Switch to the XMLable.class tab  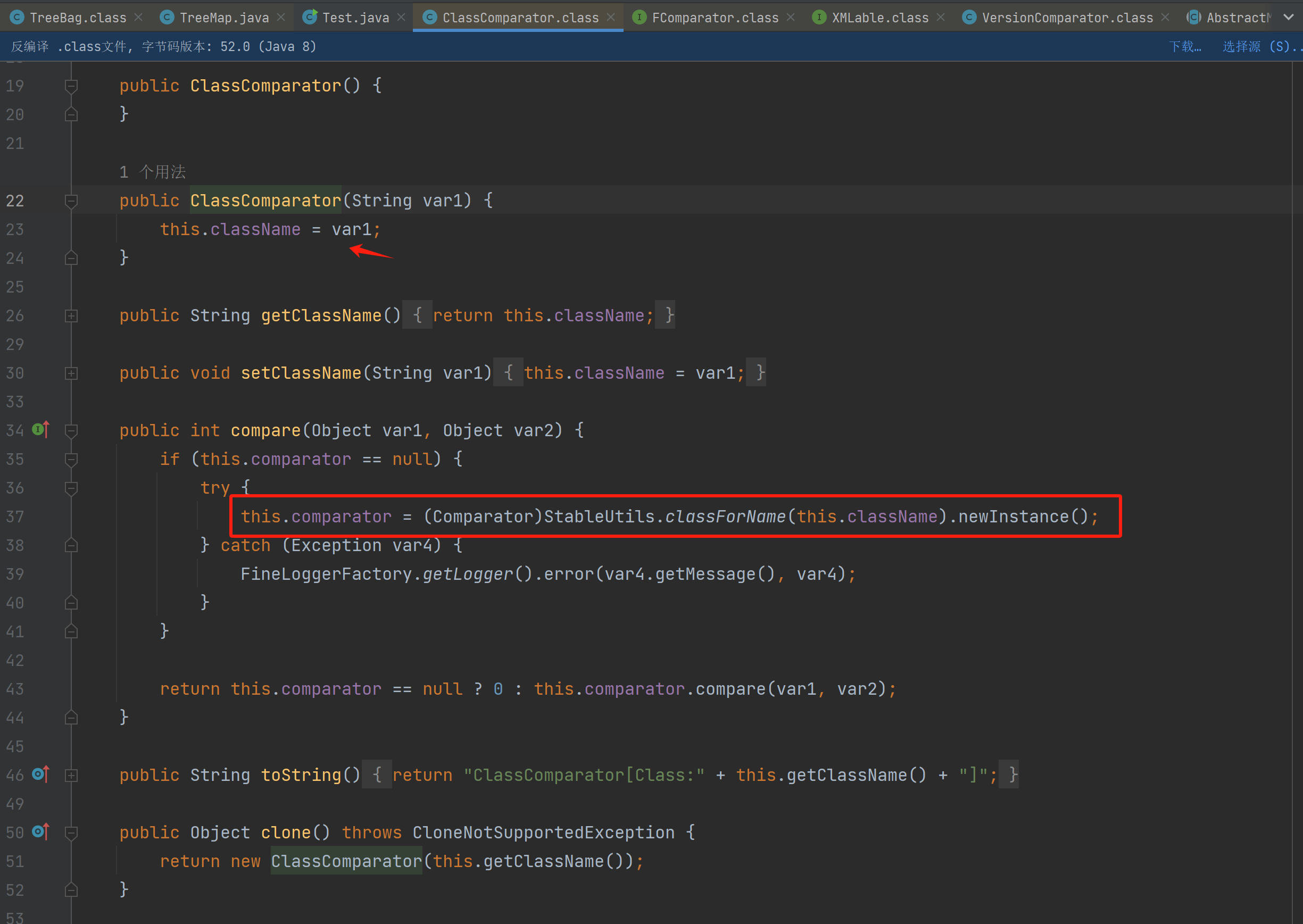(879, 18)
